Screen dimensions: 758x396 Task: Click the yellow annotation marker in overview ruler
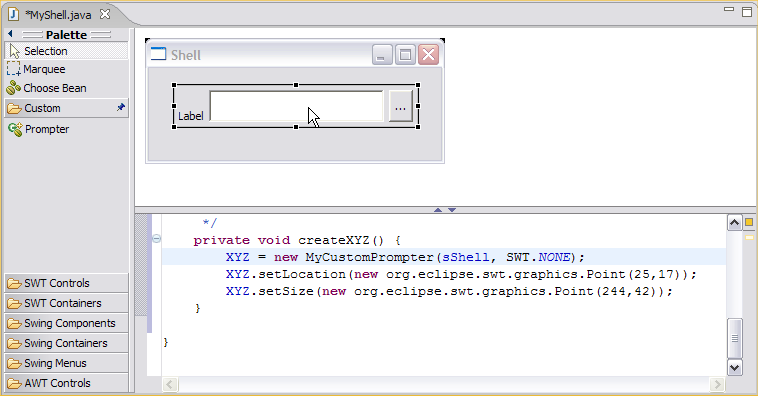[749, 237]
